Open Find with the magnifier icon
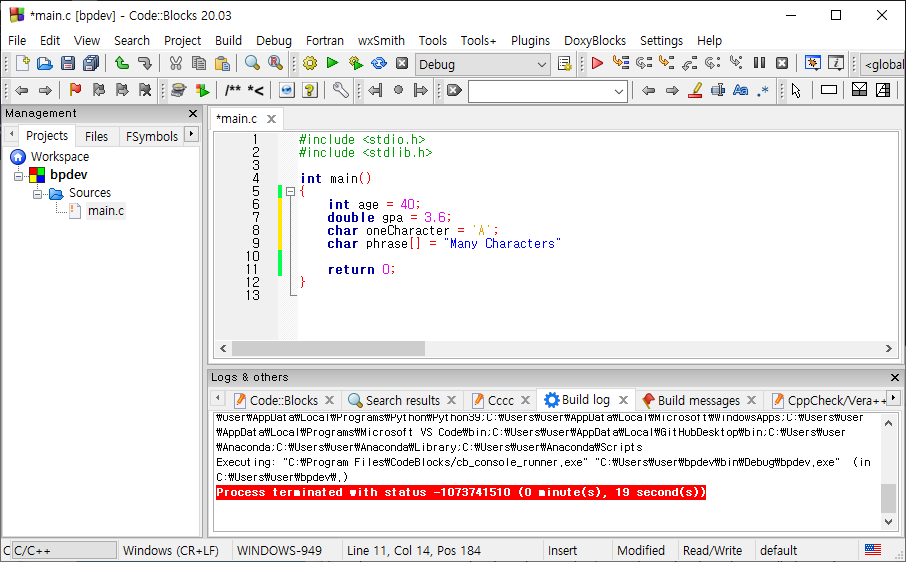The image size is (906, 562). pyautogui.click(x=252, y=64)
